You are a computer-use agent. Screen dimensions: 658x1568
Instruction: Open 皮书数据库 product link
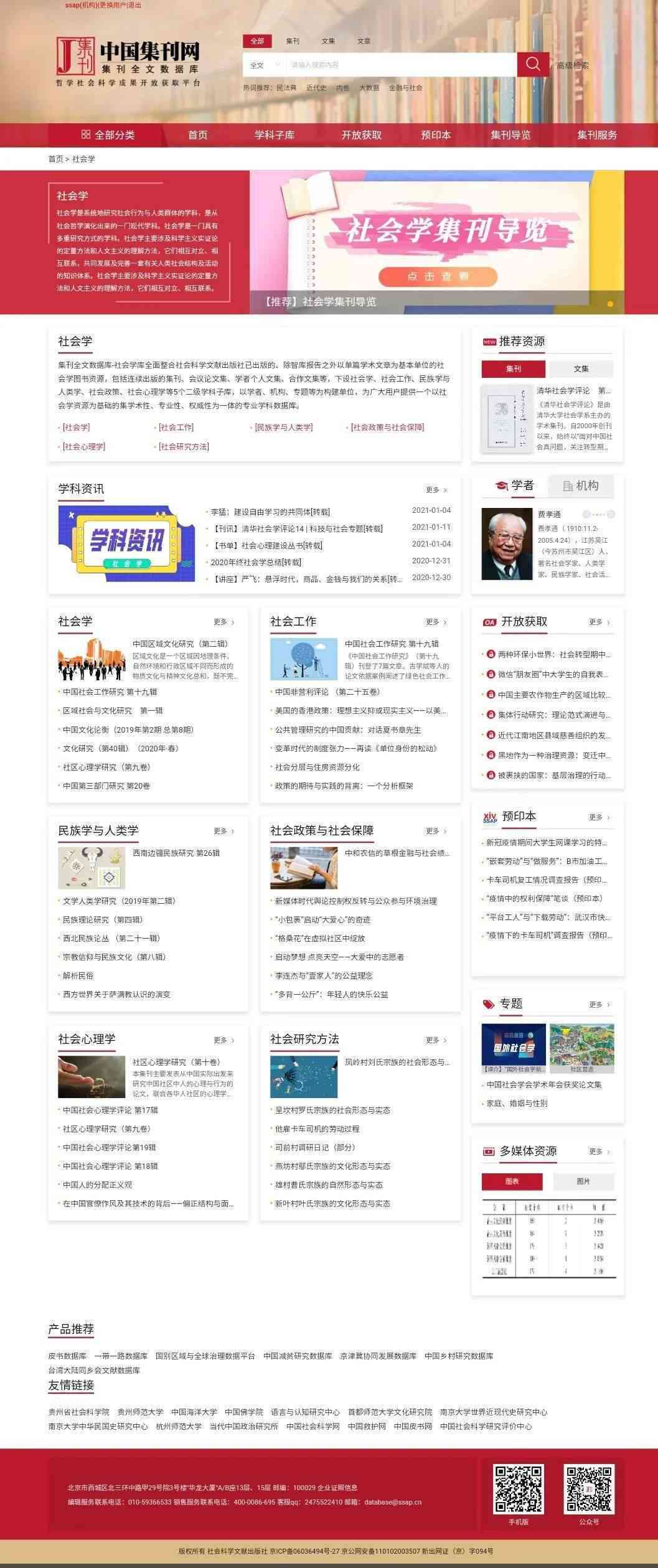click(67, 1356)
